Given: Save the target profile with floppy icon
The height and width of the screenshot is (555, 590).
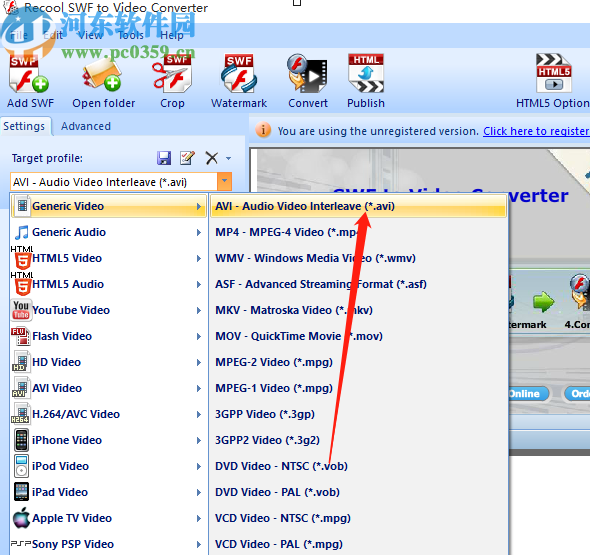Looking at the screenshot, I should pos(164,158).
